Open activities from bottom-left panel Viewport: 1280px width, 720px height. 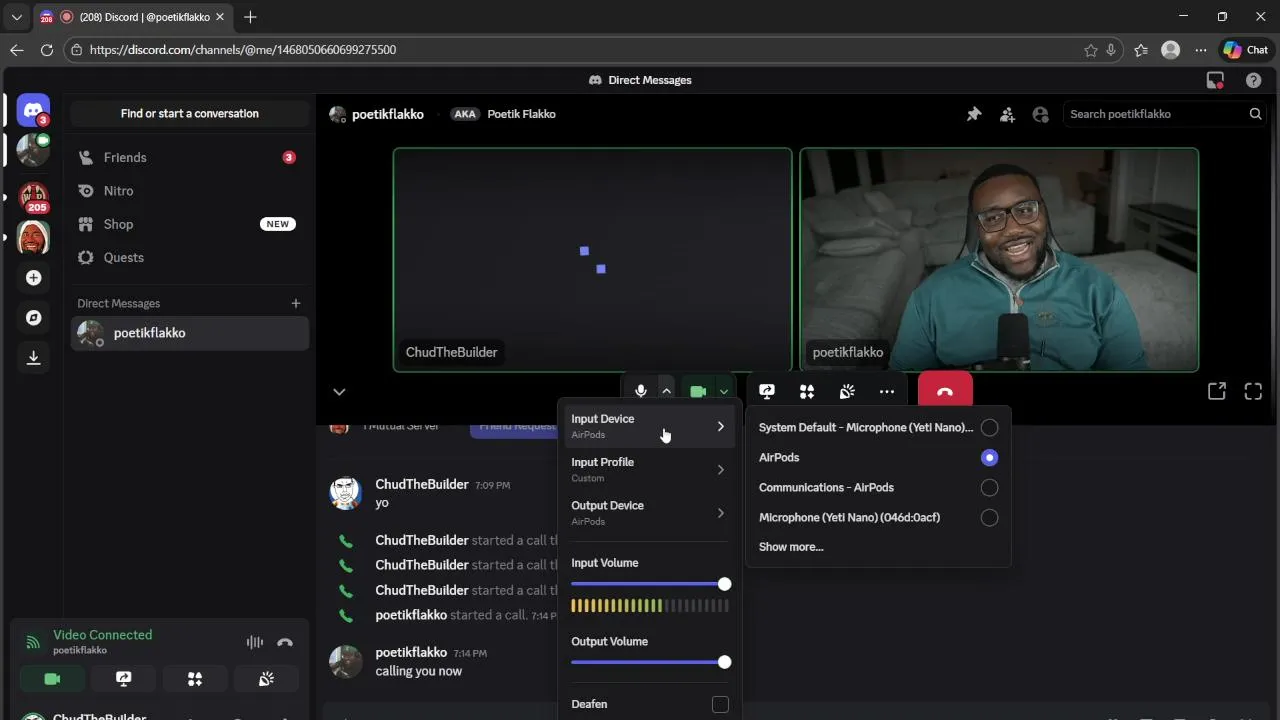195,679
